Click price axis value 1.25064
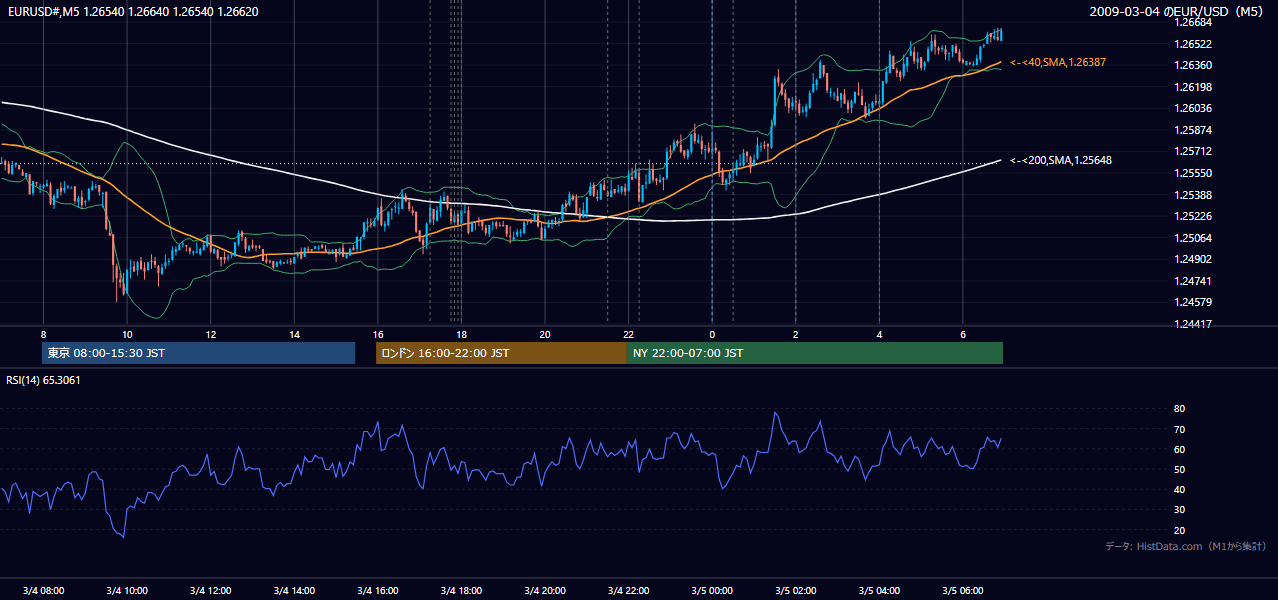Image resolution: width=1278 pixels, height=600 pixels. tap(1193, 238)
